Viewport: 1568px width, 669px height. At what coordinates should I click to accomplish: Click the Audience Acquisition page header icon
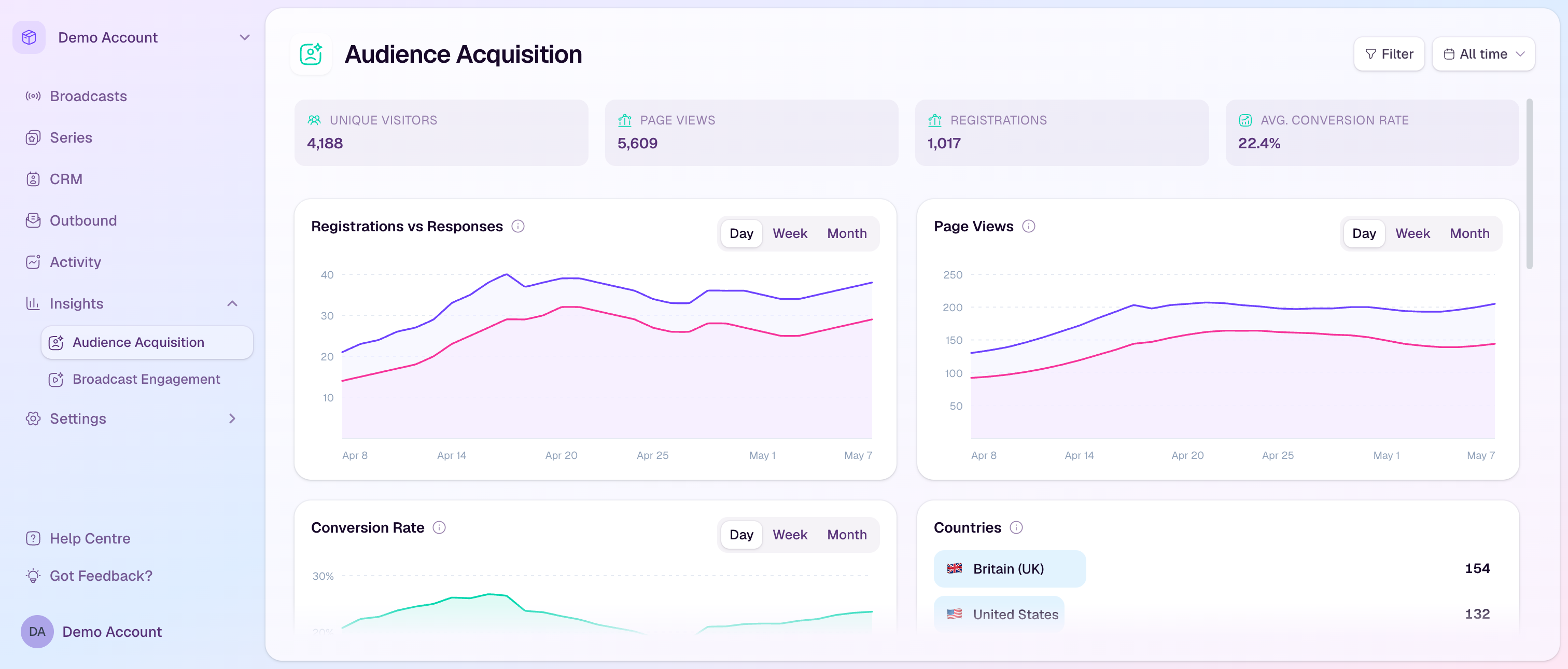(x=311, y=54)
